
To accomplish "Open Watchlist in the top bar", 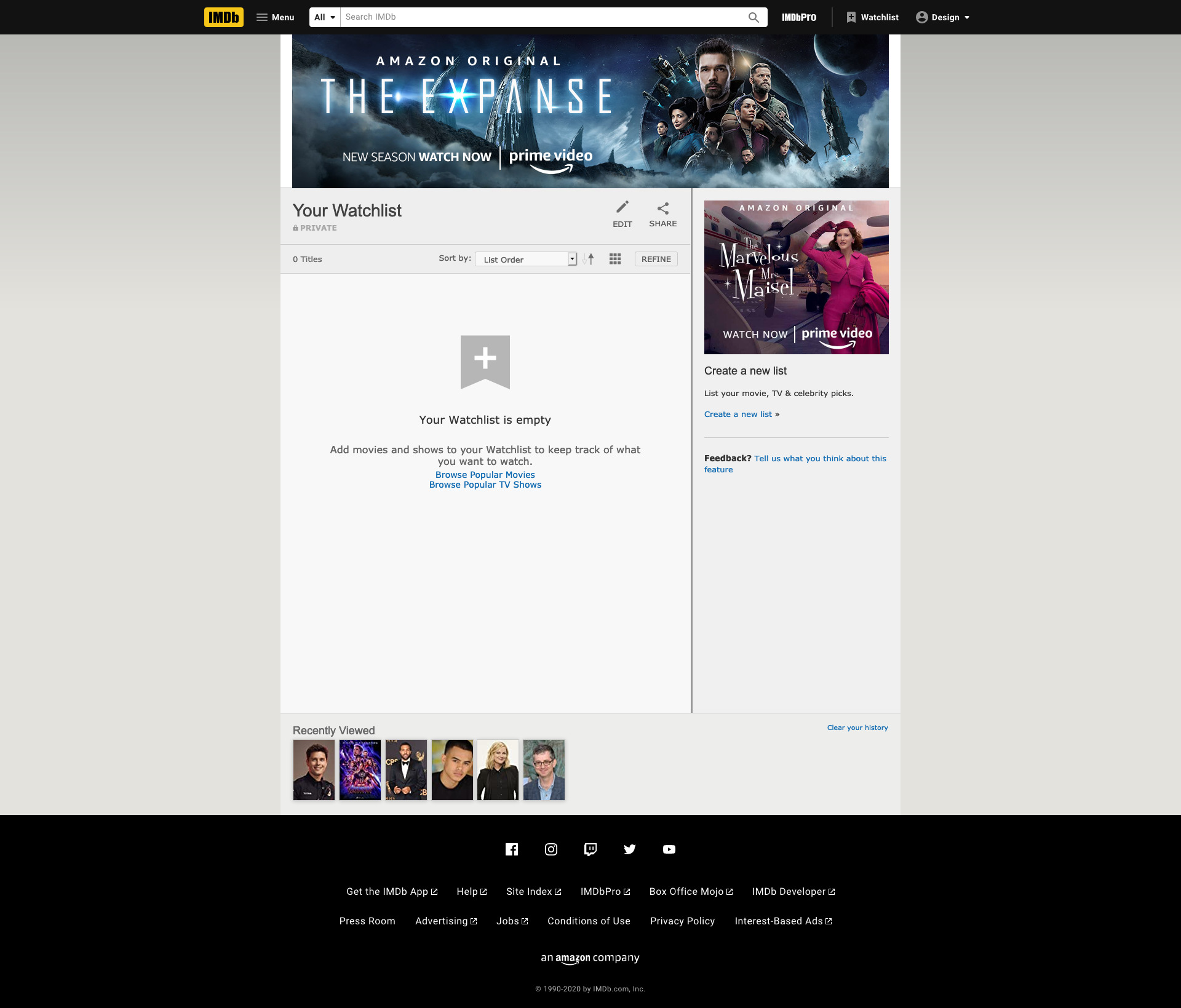I will pyautogui.click(x=872, y=17).
